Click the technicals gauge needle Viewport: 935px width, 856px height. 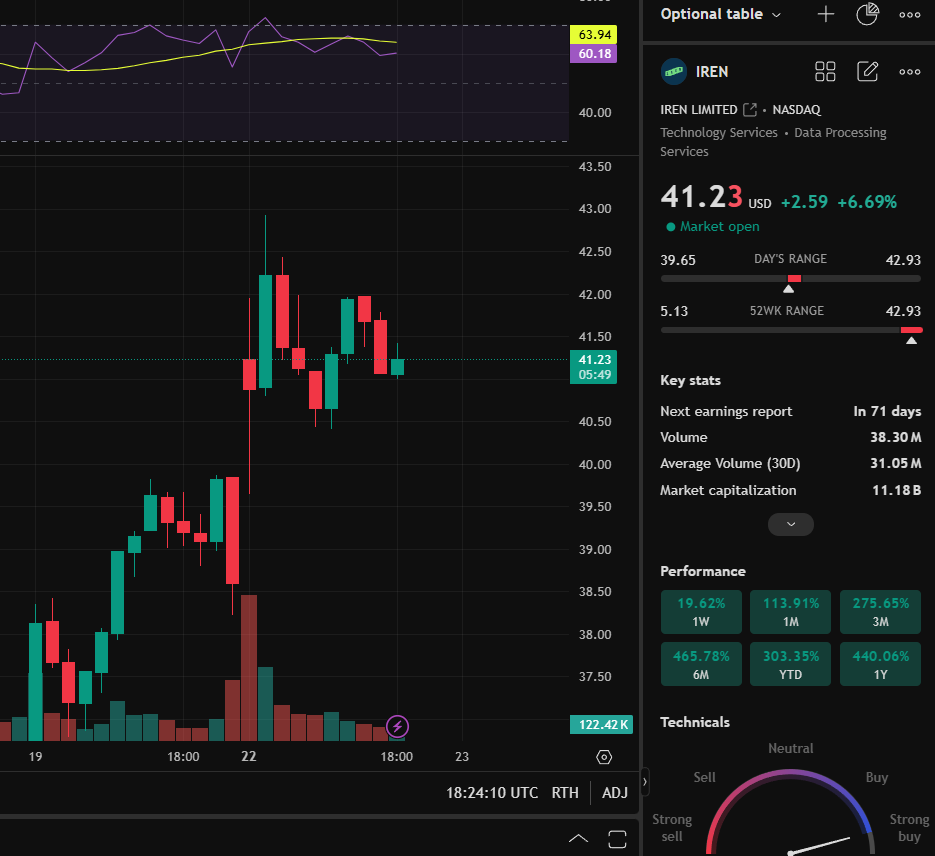click(x=820, y=845)
